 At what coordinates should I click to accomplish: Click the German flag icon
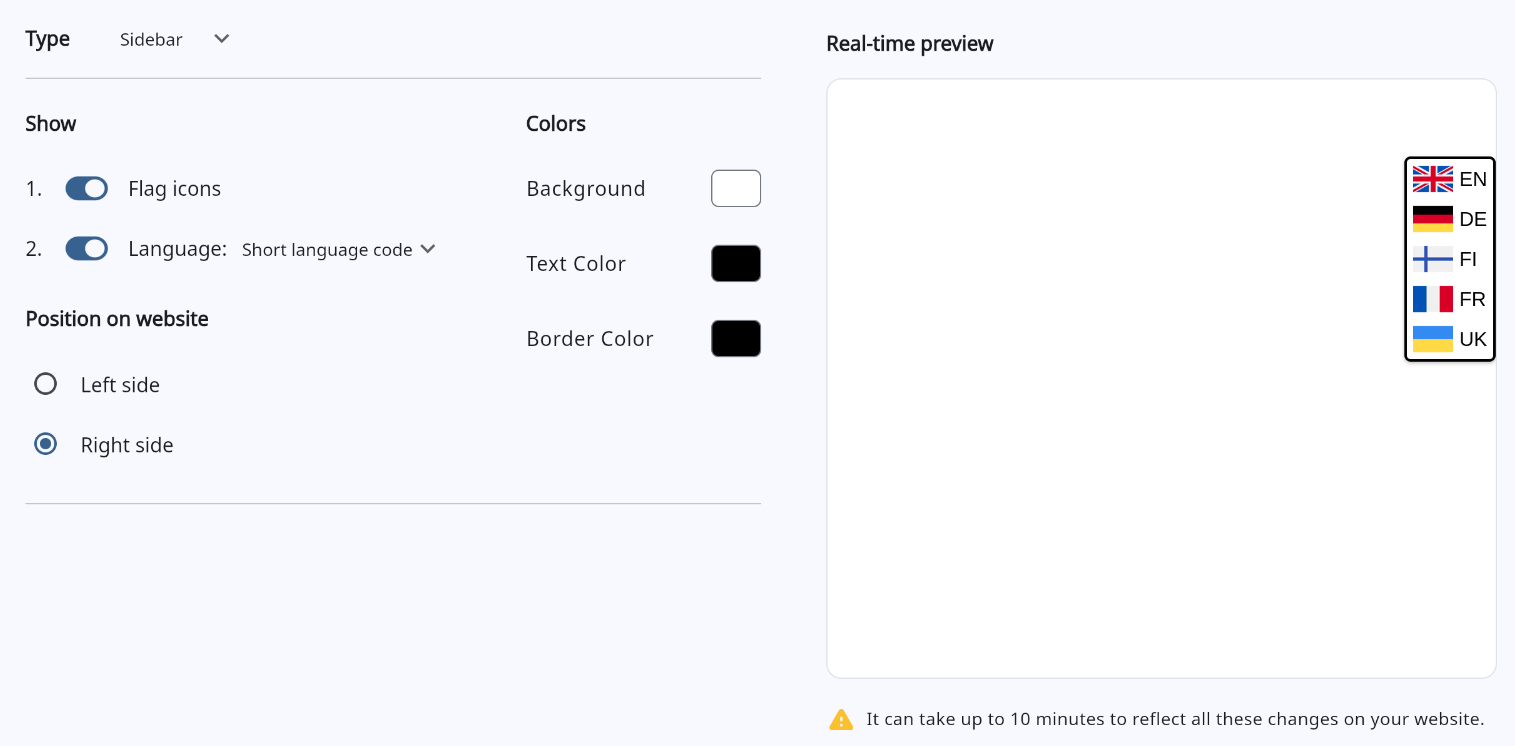click(1432, 219)
